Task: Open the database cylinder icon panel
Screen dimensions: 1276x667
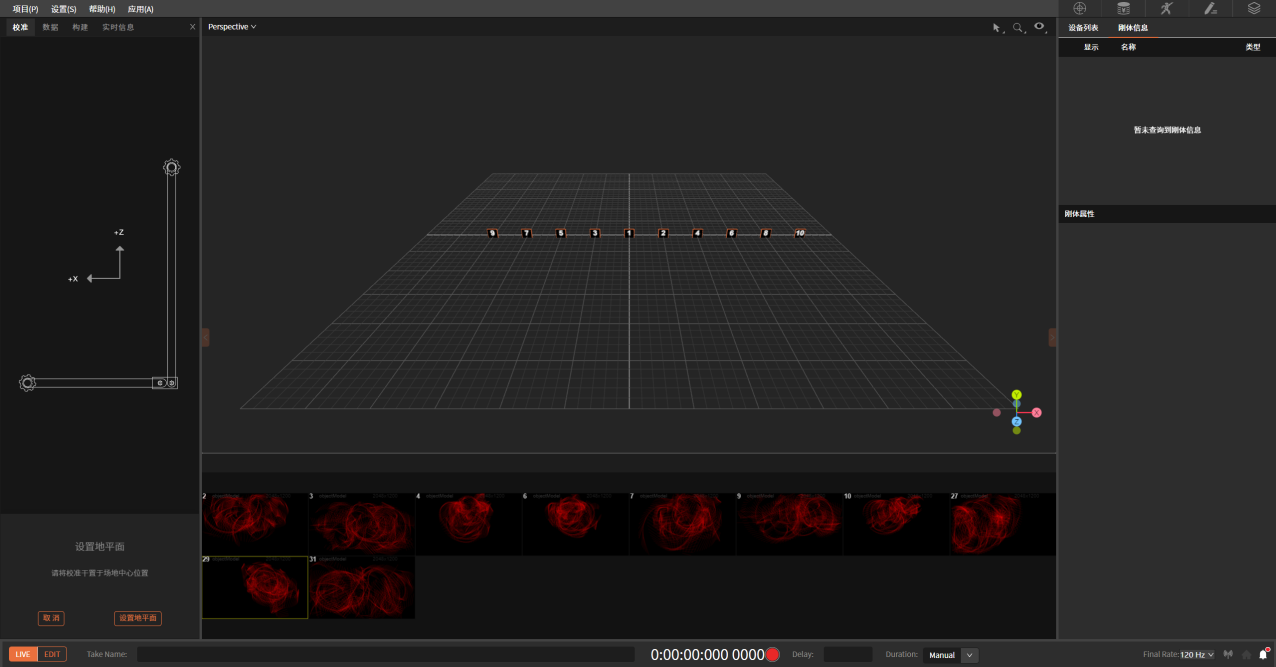Action: coord(1123,8)
